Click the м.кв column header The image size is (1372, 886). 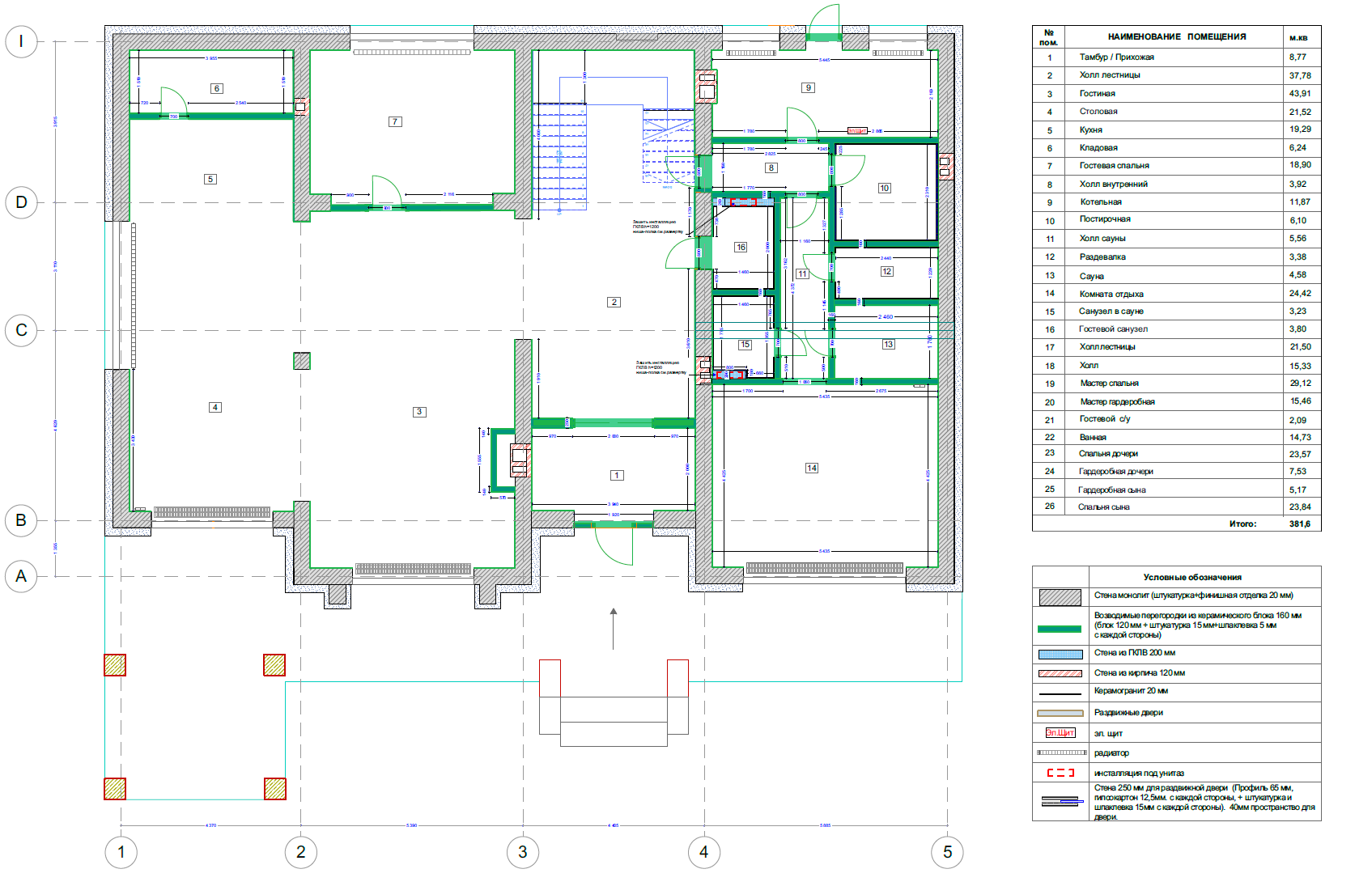click(x=1298, y=38)
